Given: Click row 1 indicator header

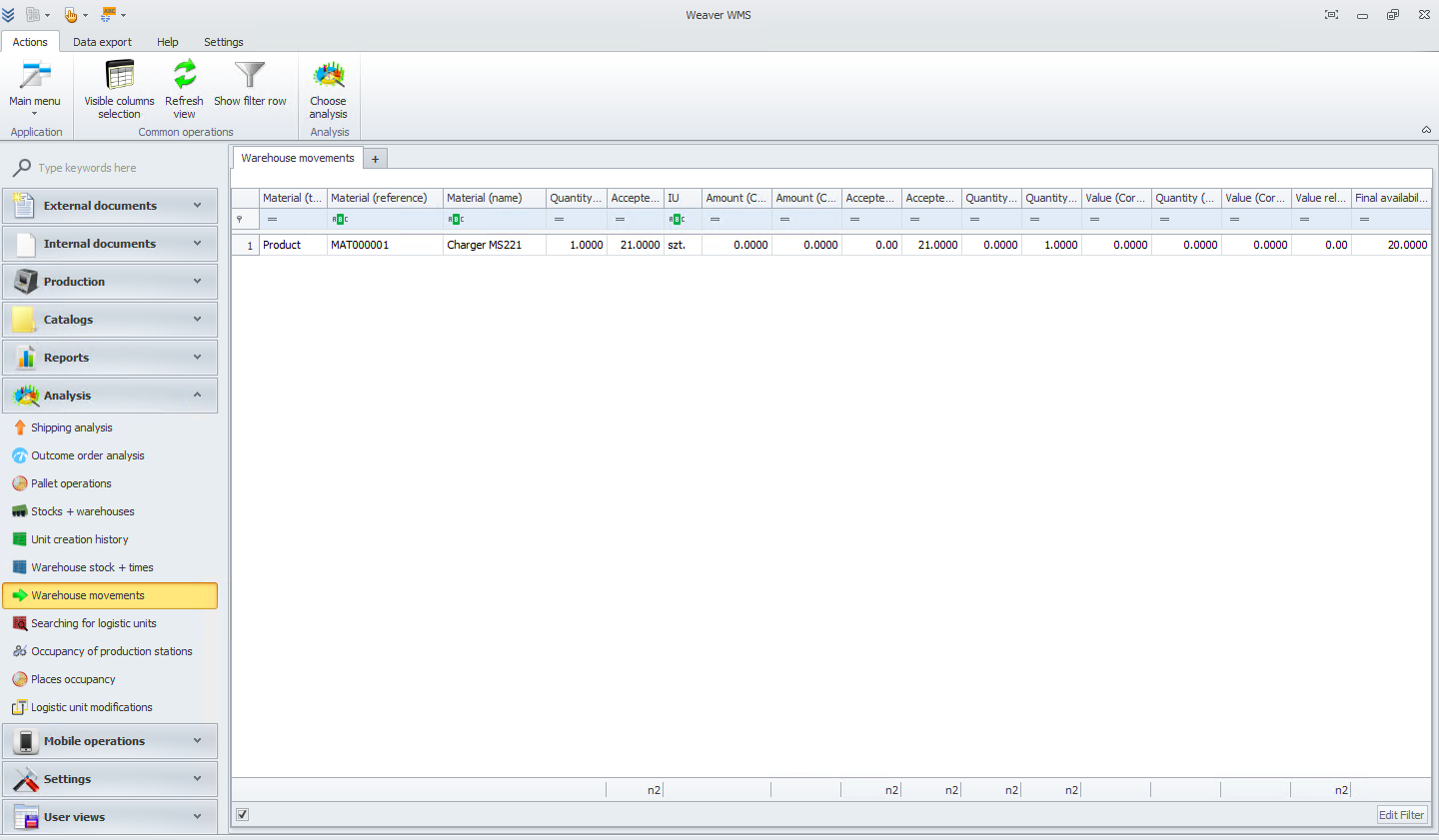Looking at the screenshot, I should pos(246,245).
